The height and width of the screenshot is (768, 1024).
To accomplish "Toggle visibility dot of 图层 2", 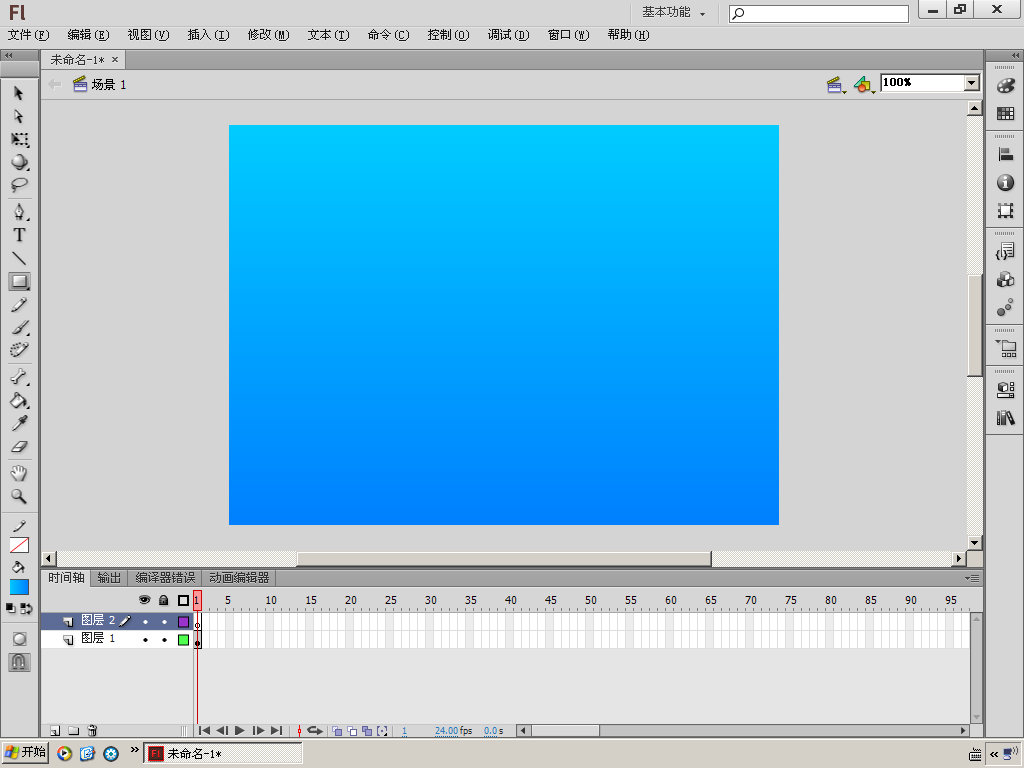I will [145, 622].
